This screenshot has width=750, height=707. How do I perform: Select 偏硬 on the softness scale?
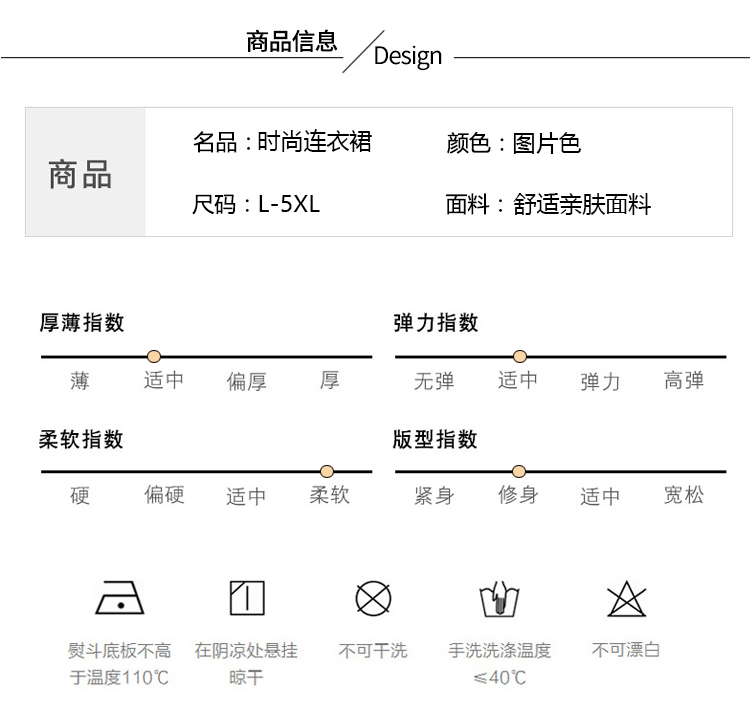pos(164,495)
